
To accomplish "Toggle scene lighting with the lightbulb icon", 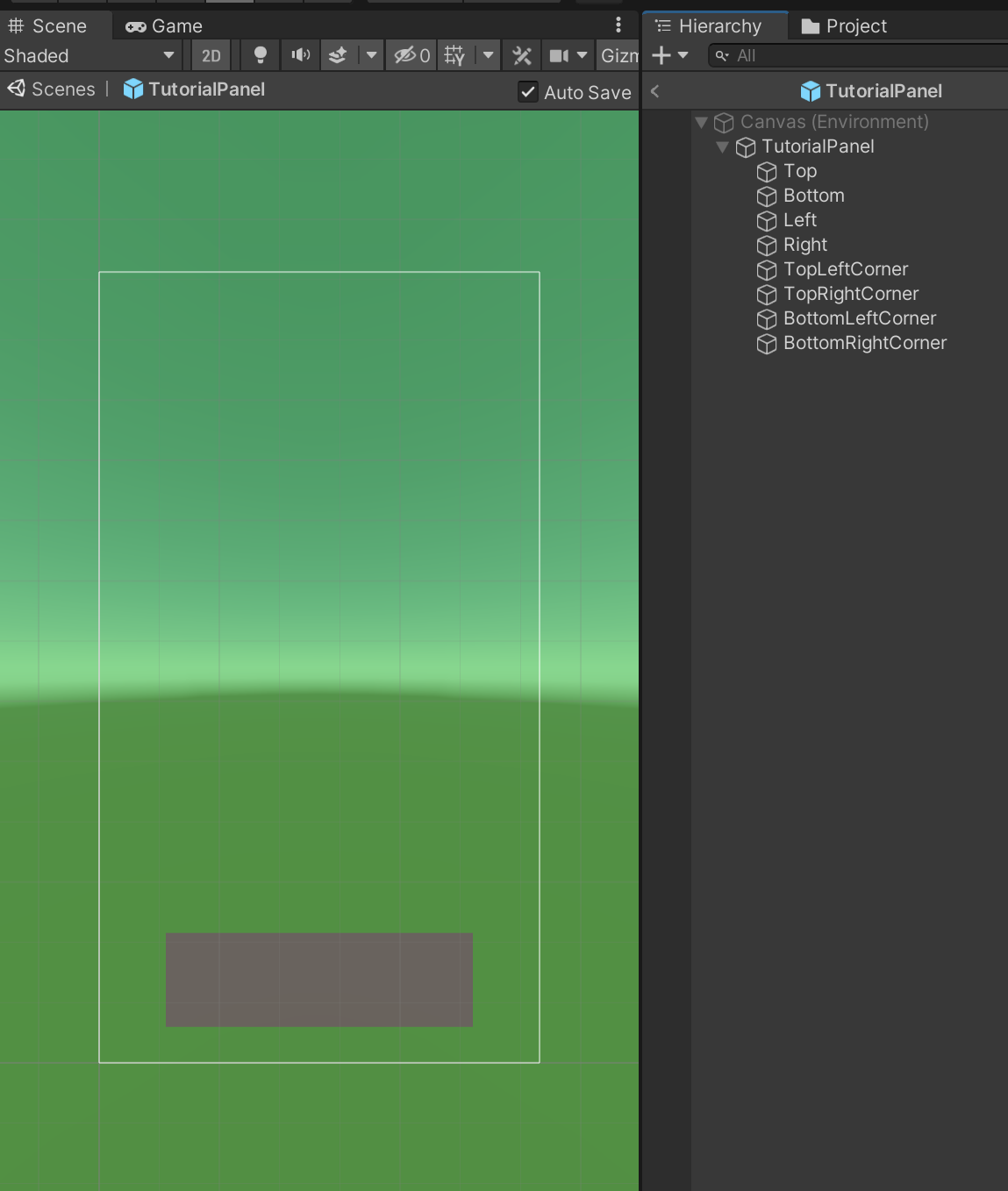I will [260, 55].
